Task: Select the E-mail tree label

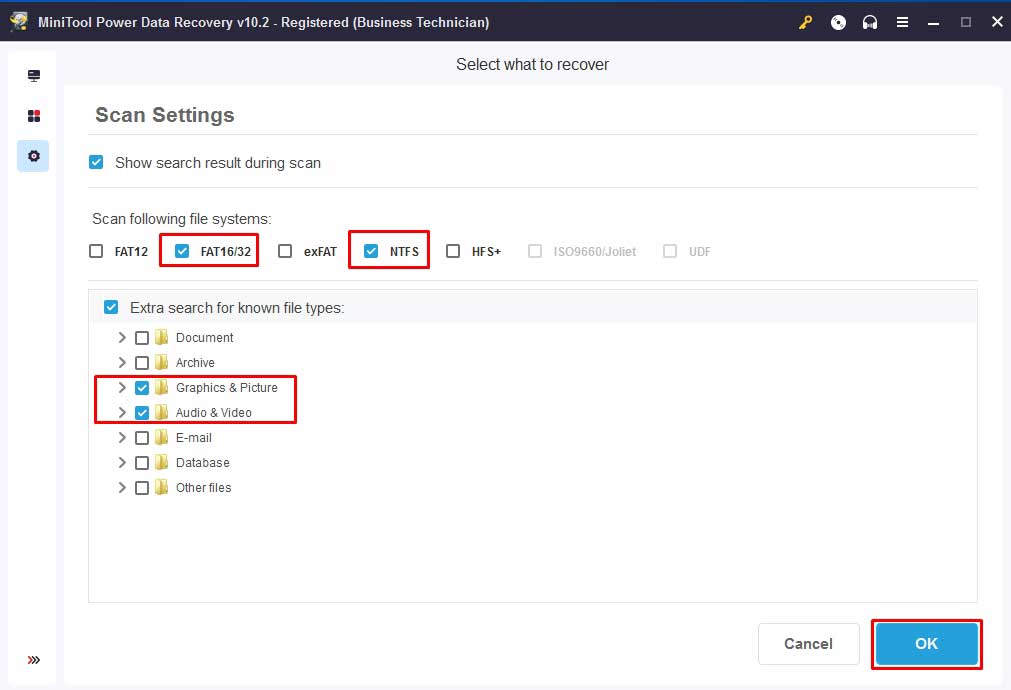Action: (193, 437)
